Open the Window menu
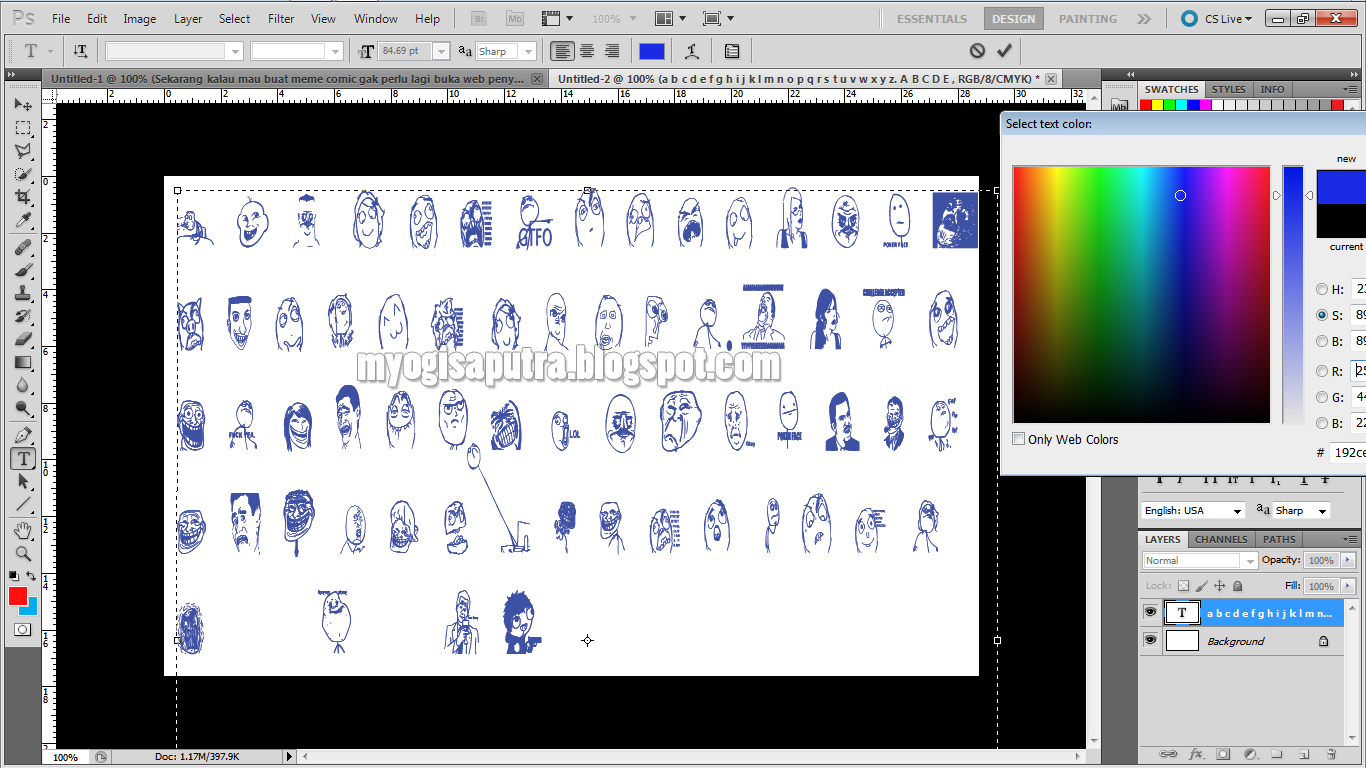This screenshot has width=1366, height=768. 376,18
